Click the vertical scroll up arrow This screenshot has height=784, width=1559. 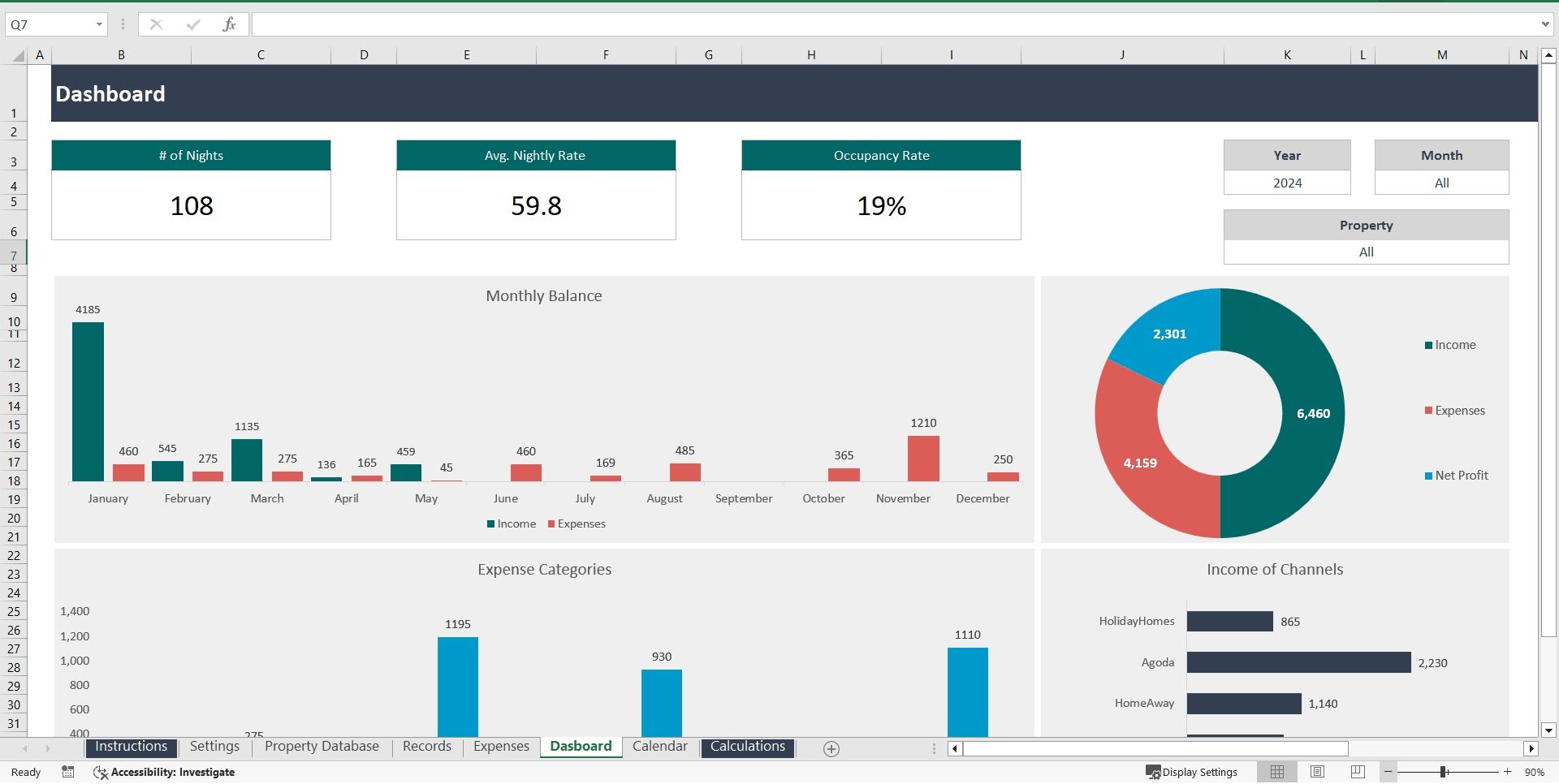[x=1548, y=55]
